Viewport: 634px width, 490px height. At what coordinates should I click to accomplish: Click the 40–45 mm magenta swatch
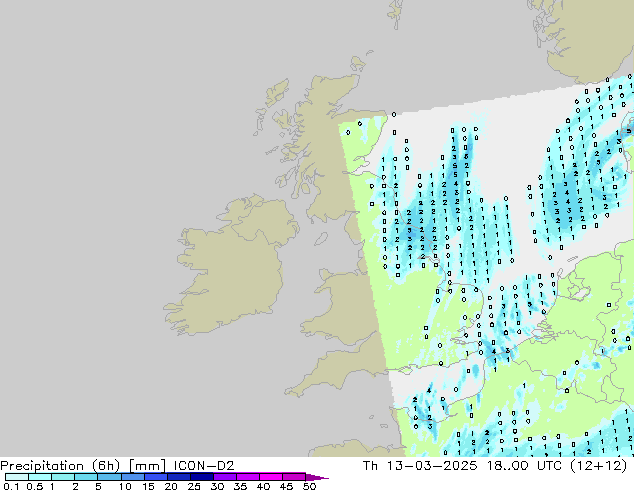click(x=271, y=477)
